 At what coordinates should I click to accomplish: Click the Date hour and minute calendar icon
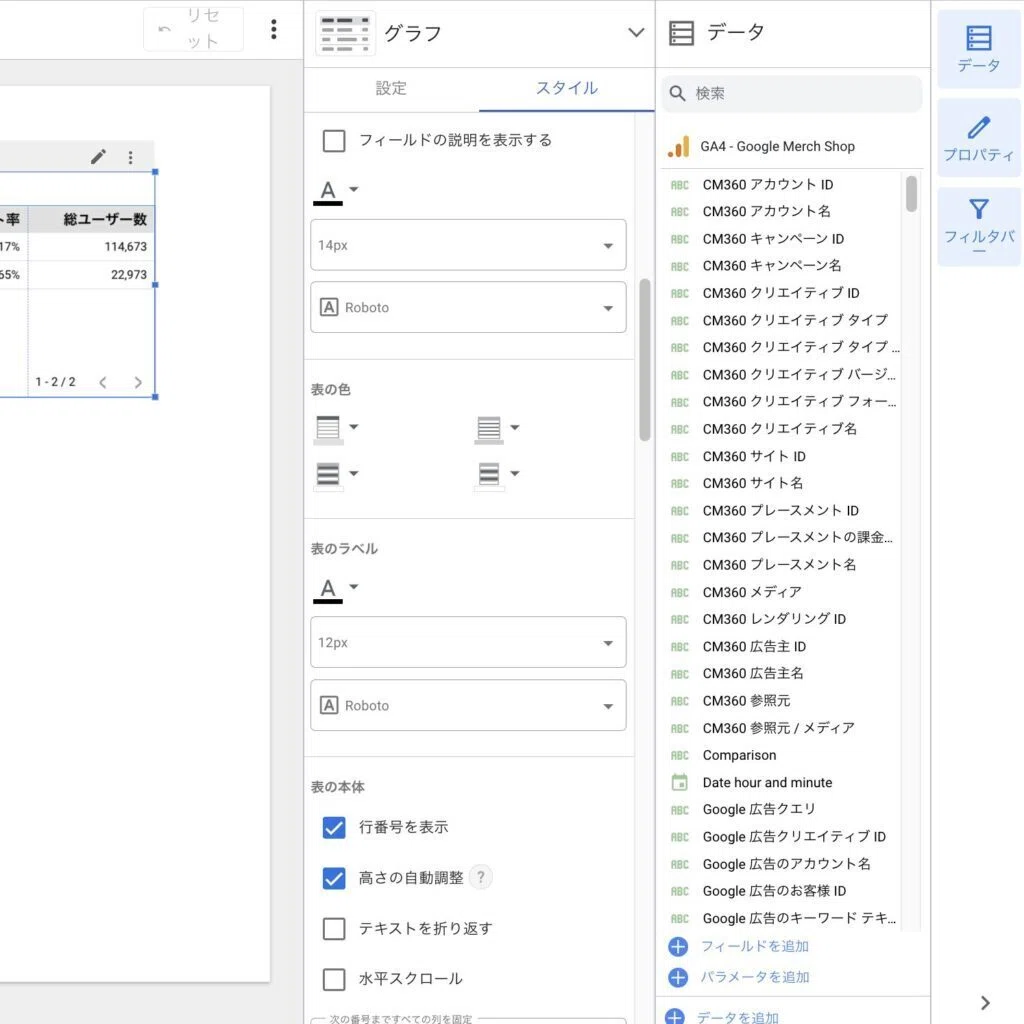[680, 782]
